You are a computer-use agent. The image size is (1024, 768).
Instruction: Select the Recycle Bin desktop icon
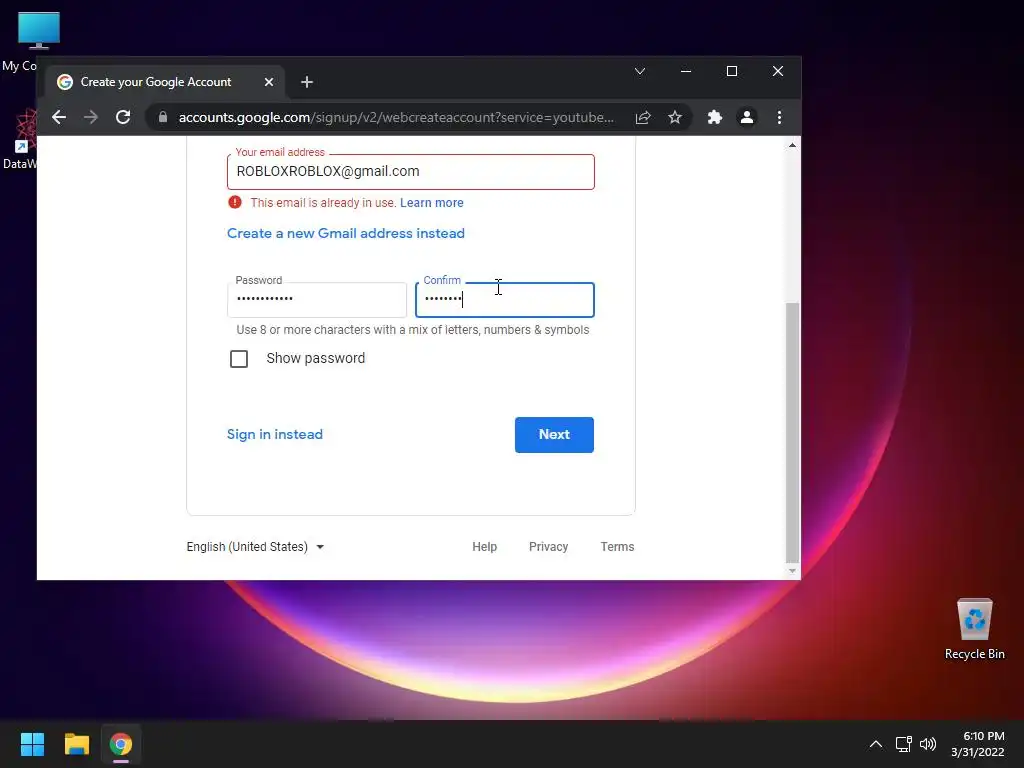974,629
